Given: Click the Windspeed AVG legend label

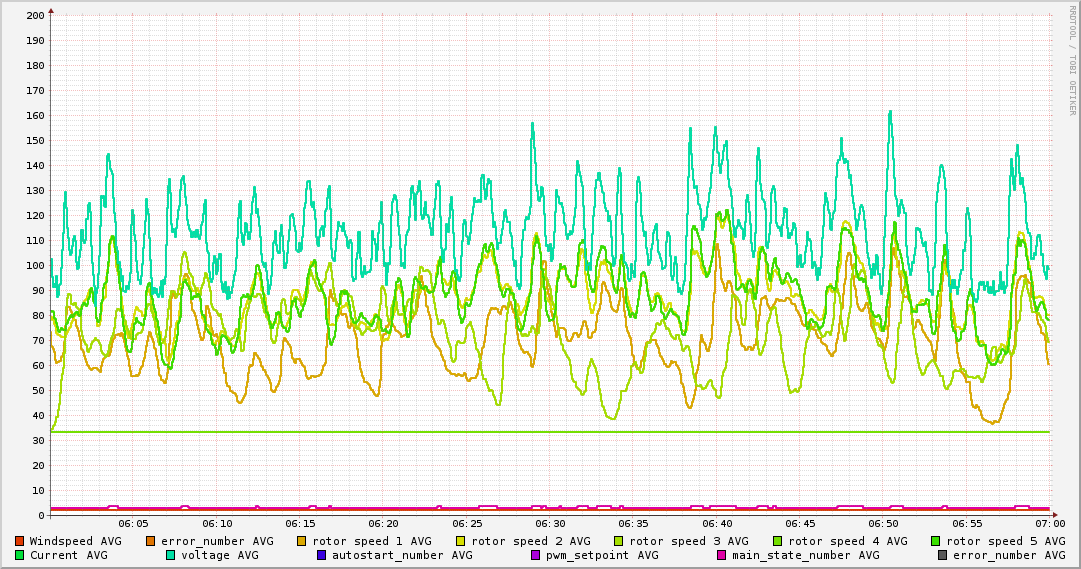Looking at the screenshot, I should click(x=75, y=541).
